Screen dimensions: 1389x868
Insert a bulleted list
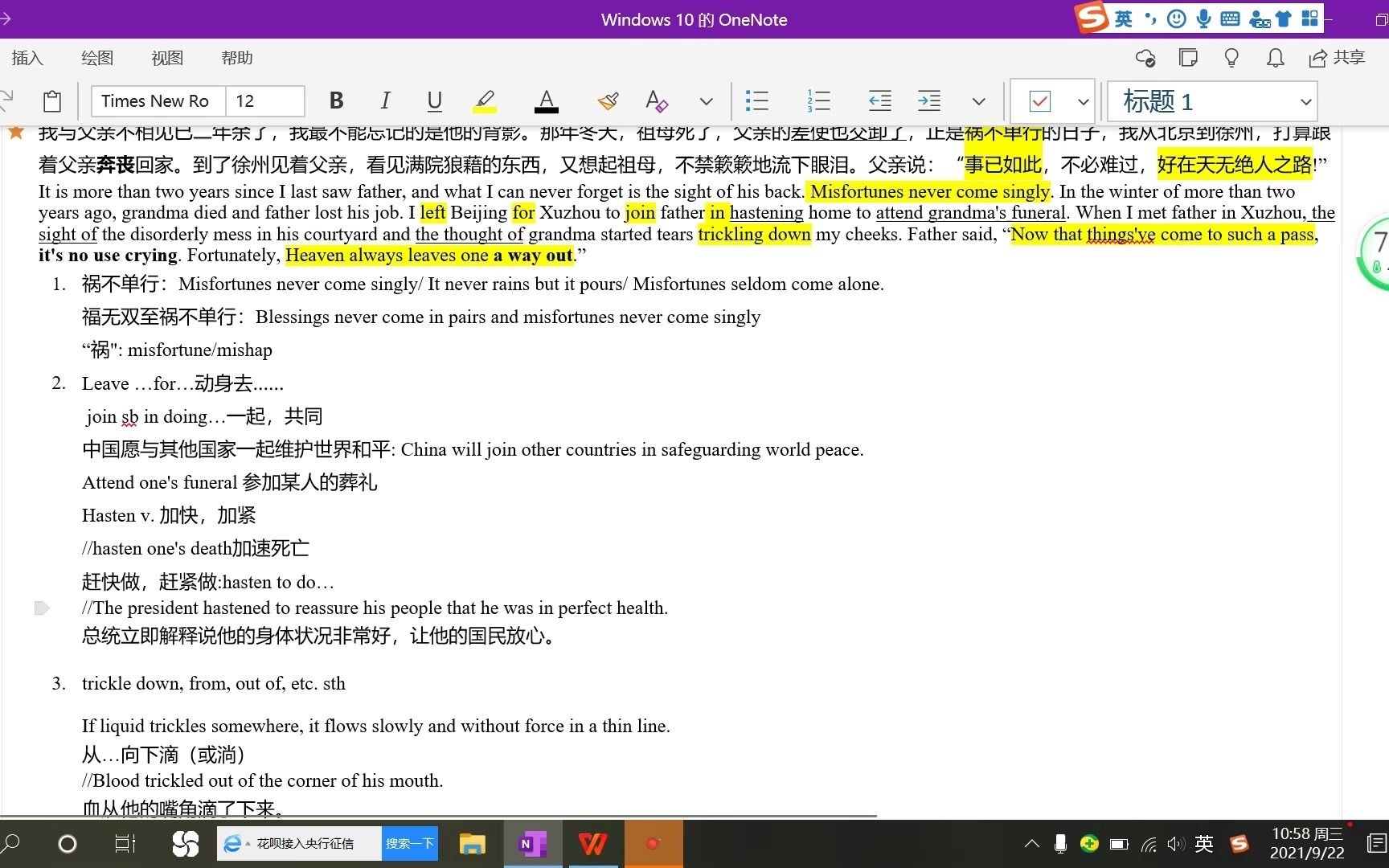click(756, 101)
